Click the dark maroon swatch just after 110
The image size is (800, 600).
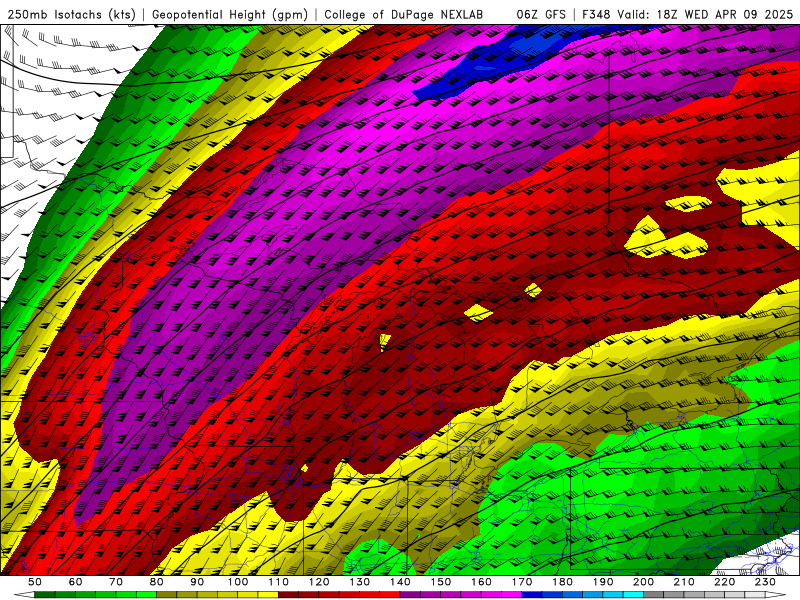[288, 595]
